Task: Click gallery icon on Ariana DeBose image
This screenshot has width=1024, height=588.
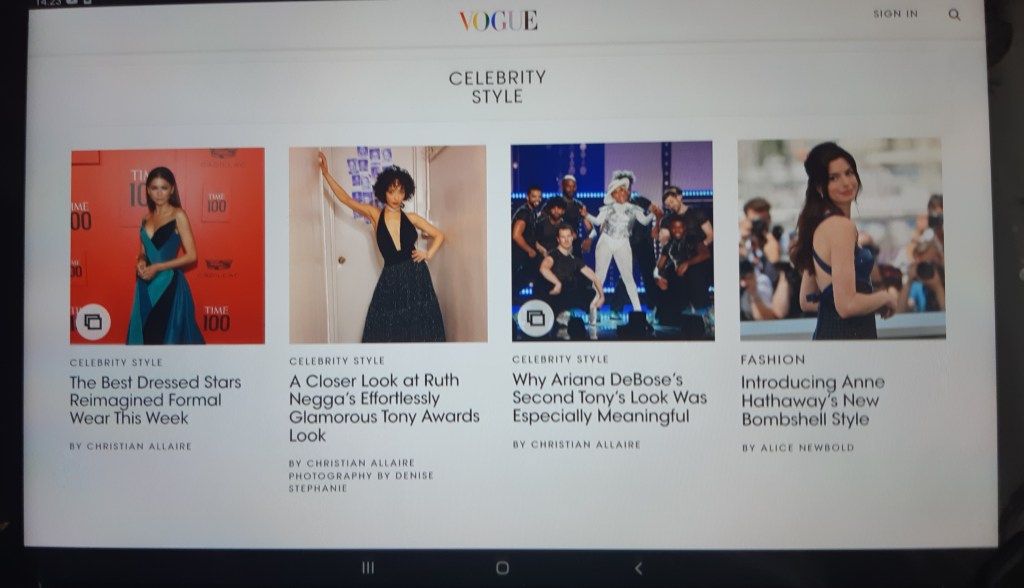Action: (x=535, y=317)
